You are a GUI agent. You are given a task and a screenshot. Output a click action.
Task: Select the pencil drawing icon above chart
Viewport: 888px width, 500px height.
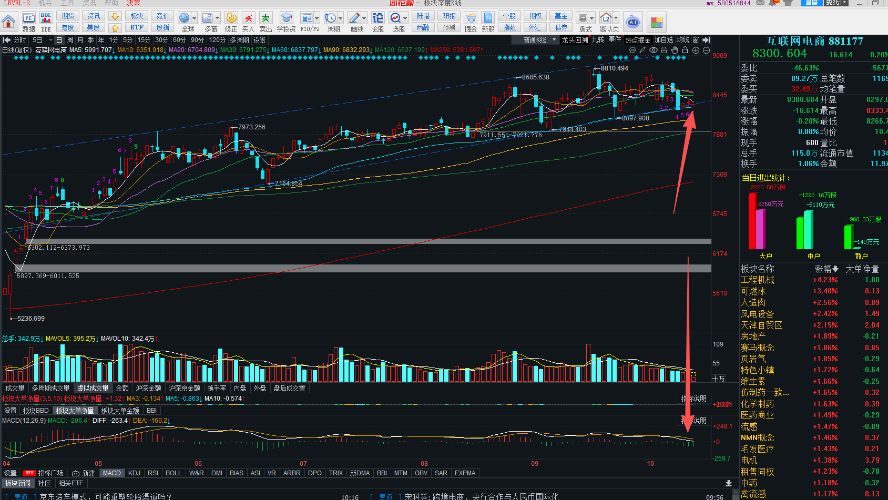(643, 50)
